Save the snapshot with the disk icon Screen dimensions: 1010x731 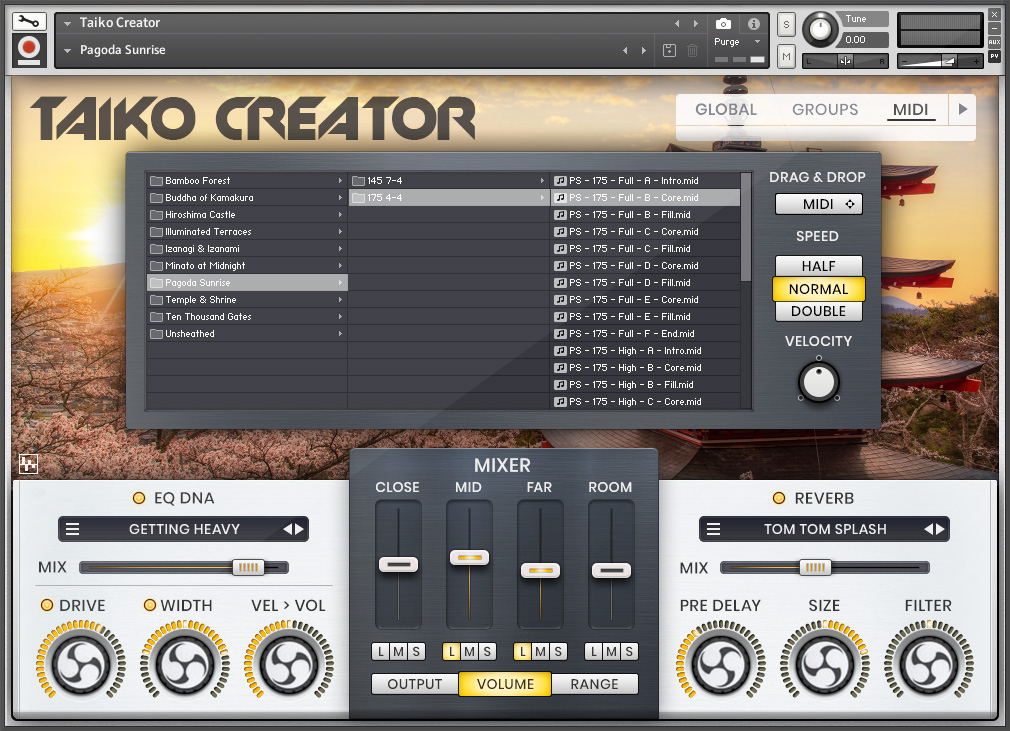669,50
